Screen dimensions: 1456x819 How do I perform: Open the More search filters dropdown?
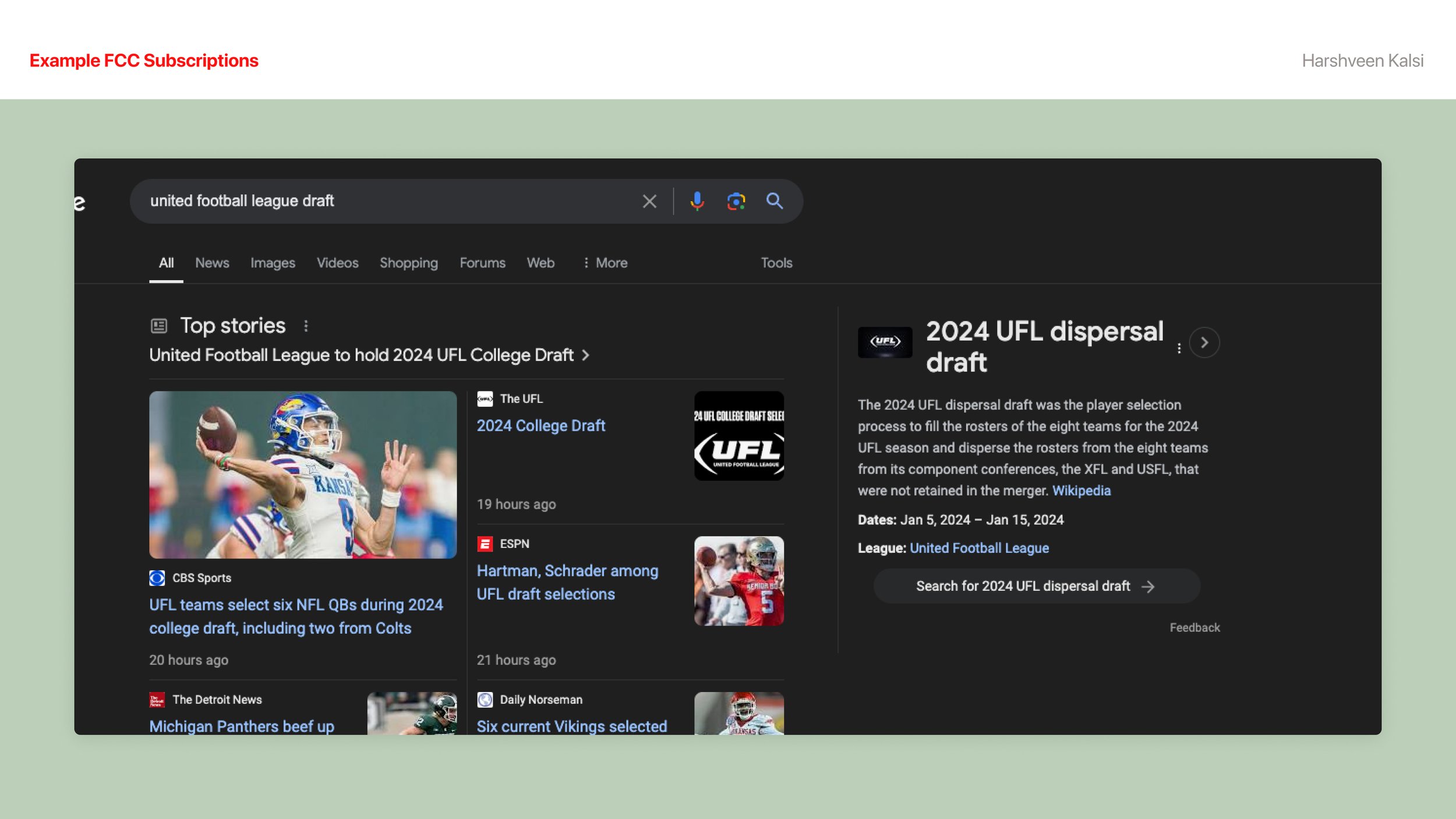pos(605,263)
